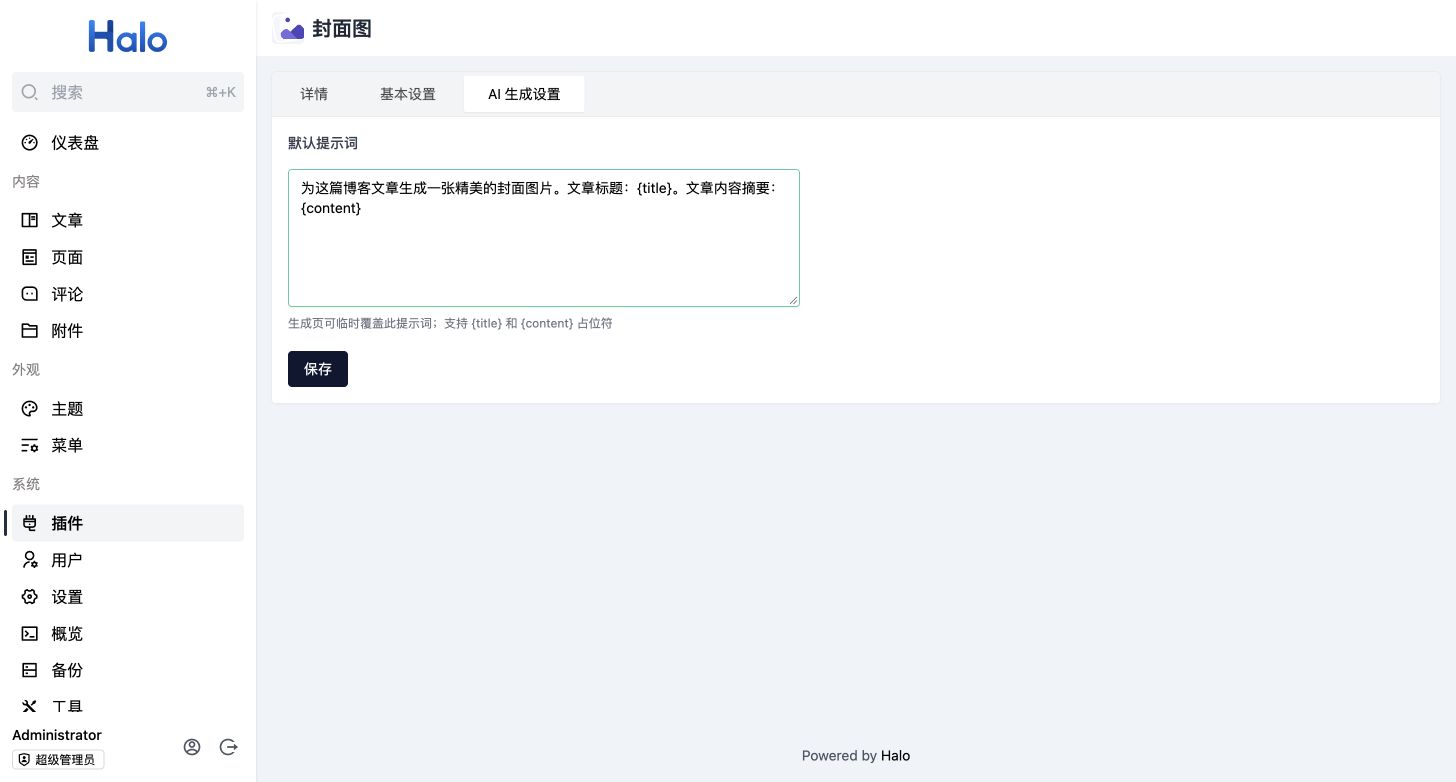Image resolution: width=1456 pixels, height=782 pixels.
Task: Click the terminal icon beside 概览
Action: 30,634
